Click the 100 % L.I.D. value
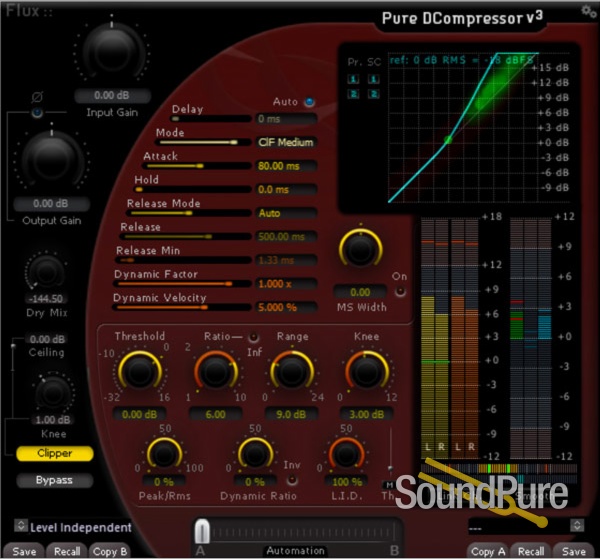The width and height of the screenshot is (600, 559). click(347, 482)
